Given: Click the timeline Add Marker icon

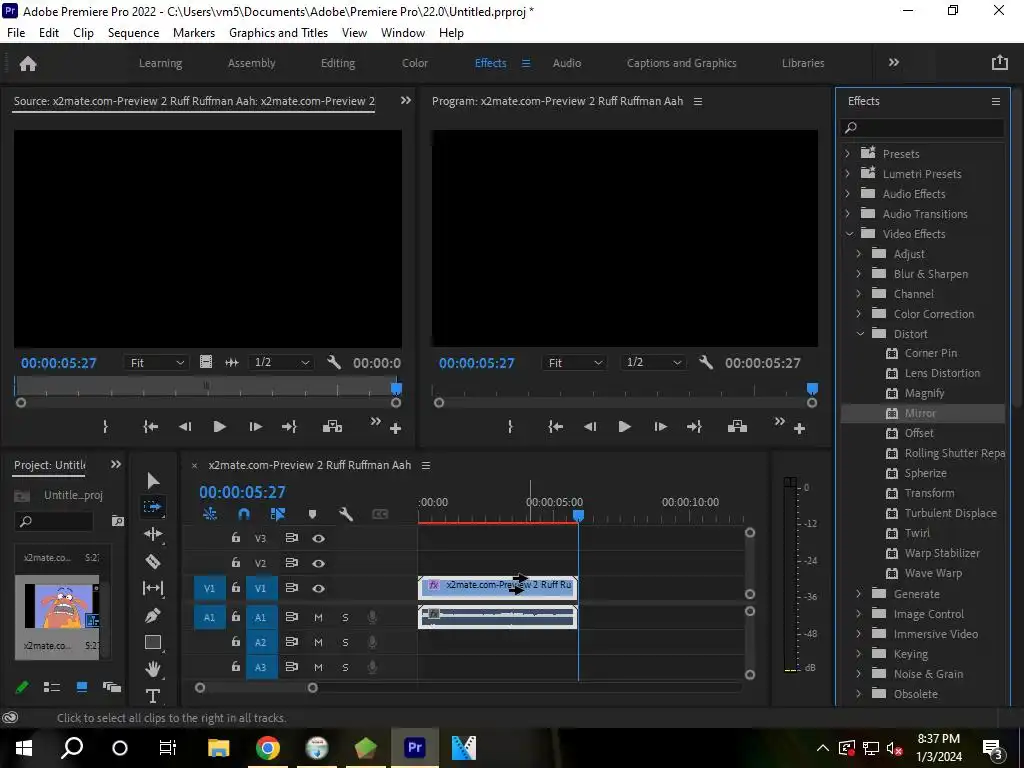Looking at the screenshot, I should tap(312, 515).
